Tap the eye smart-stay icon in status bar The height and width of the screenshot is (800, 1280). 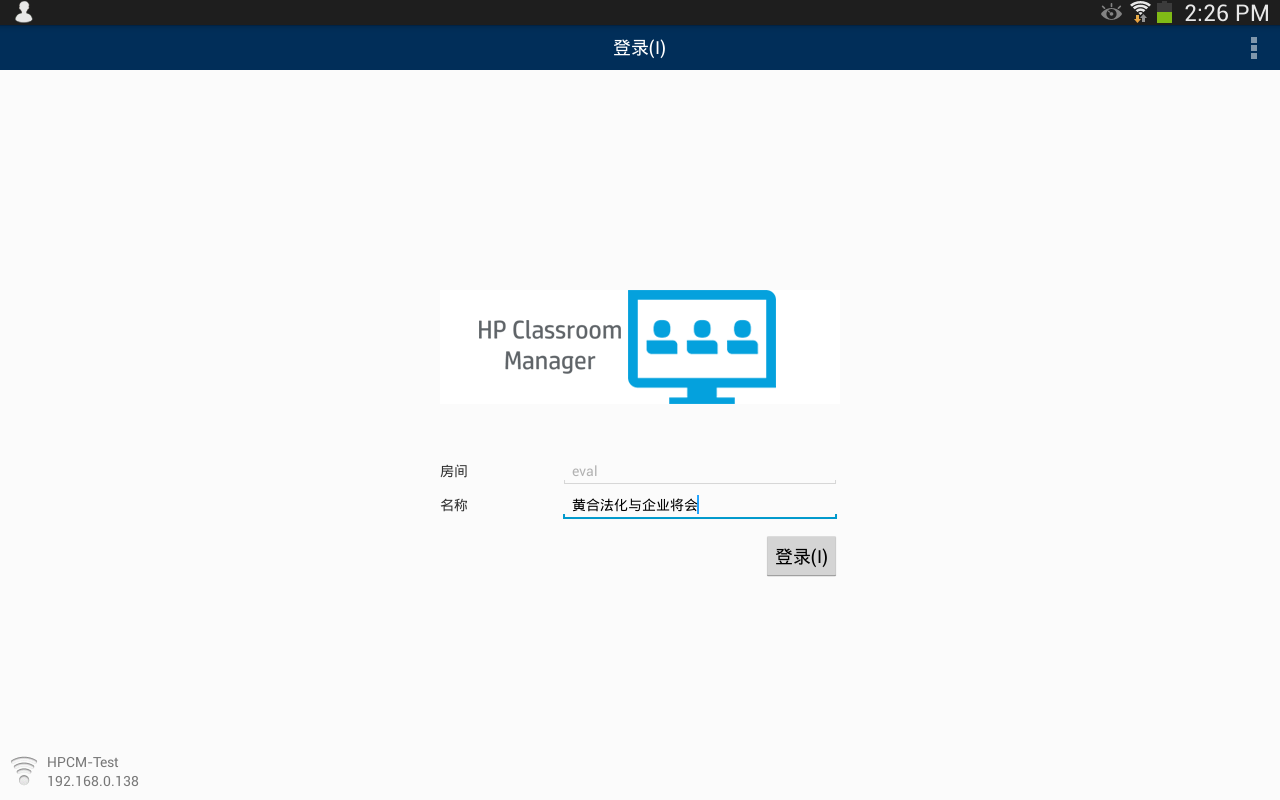pyautogui.click(x=1111, y=12)
